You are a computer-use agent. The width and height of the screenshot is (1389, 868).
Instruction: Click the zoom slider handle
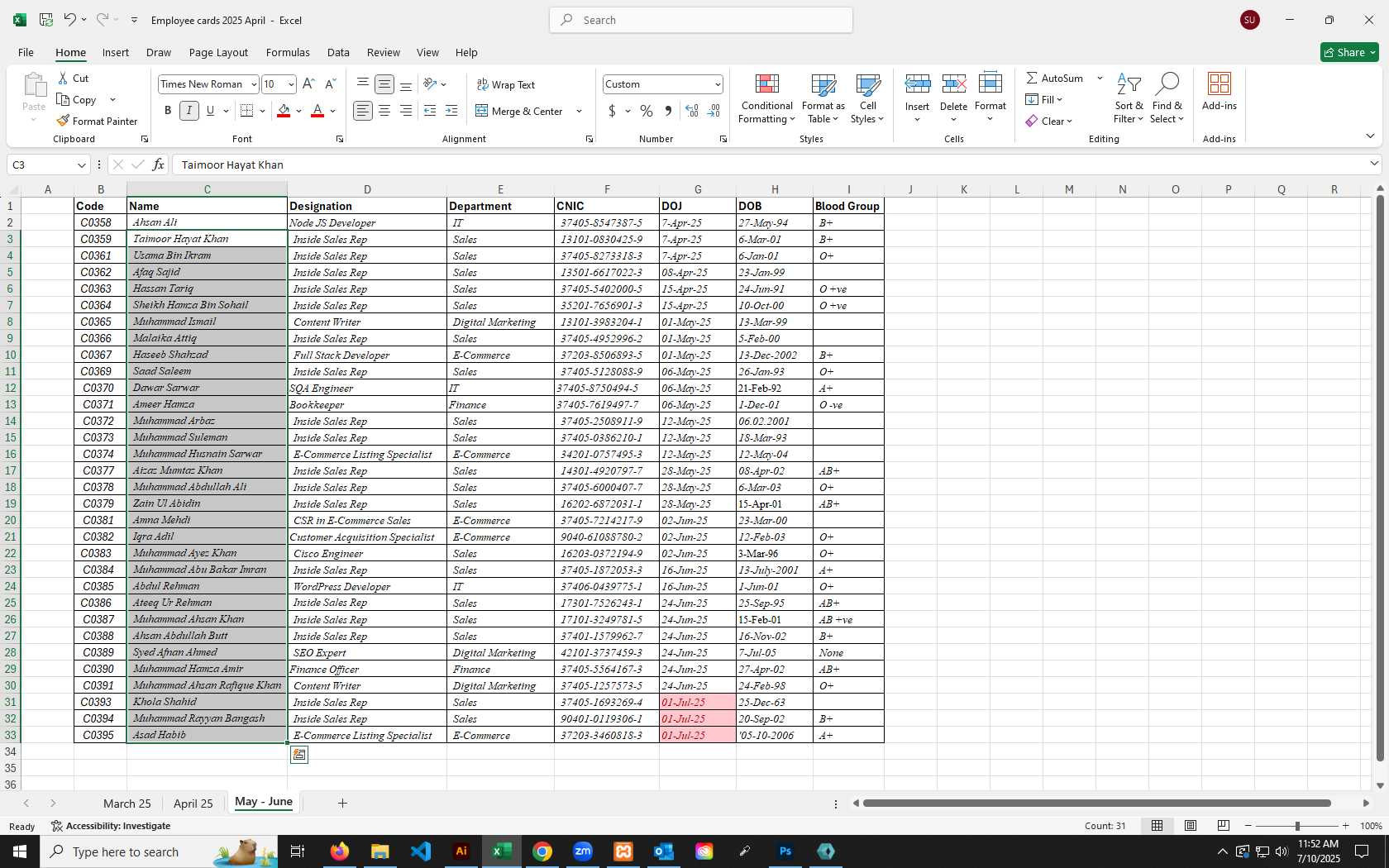[1297, 826]
